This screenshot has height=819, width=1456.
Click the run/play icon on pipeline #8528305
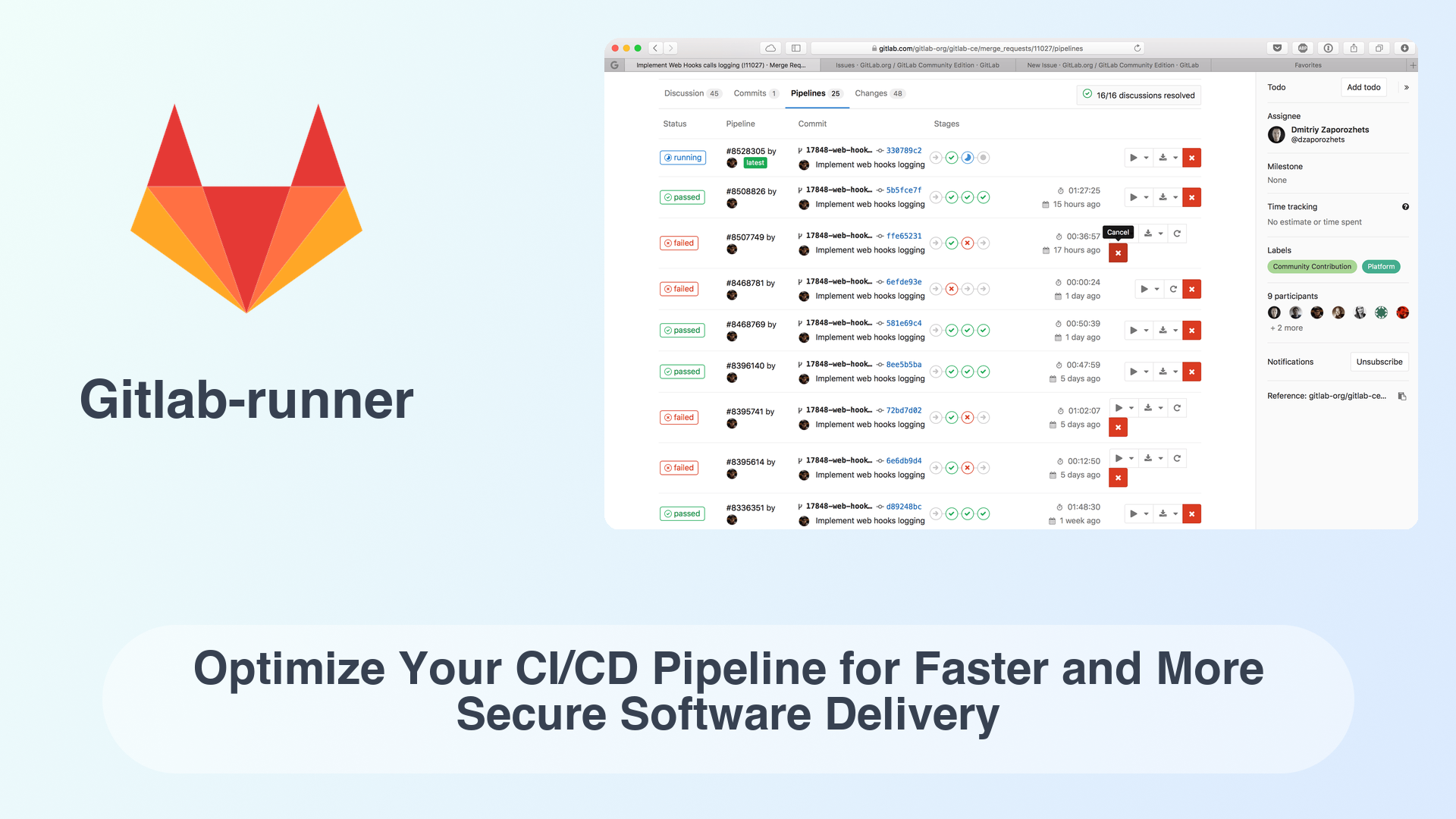pos(1133,157)
